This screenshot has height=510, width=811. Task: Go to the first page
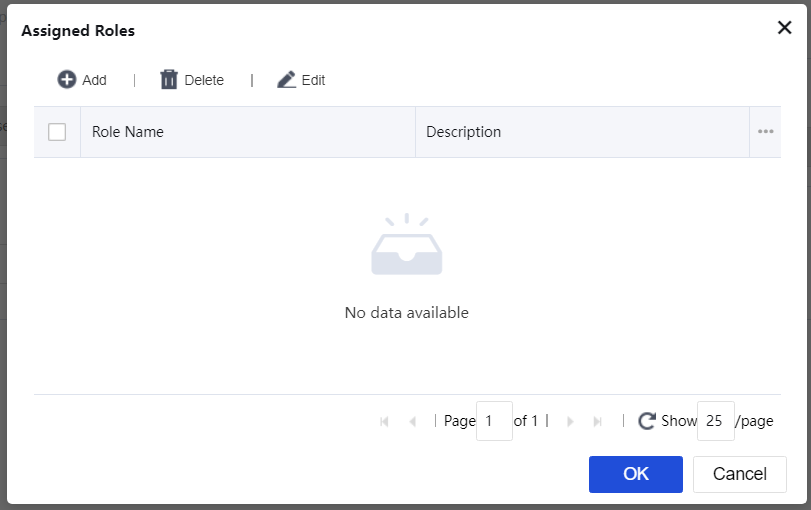tap(385, 422)
